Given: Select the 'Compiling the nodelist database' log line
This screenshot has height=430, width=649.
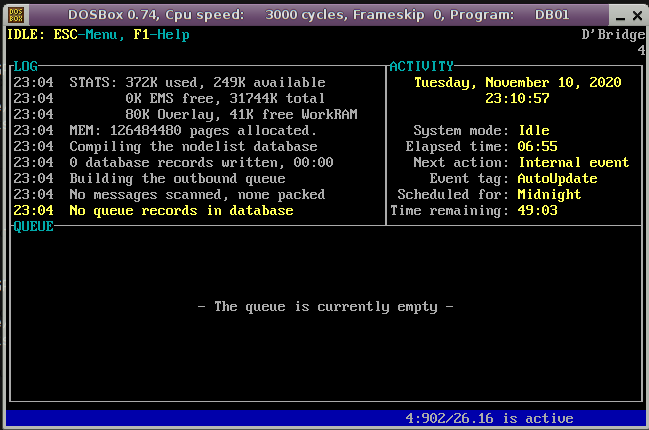Looking at the screenshot, I should 193,146.
